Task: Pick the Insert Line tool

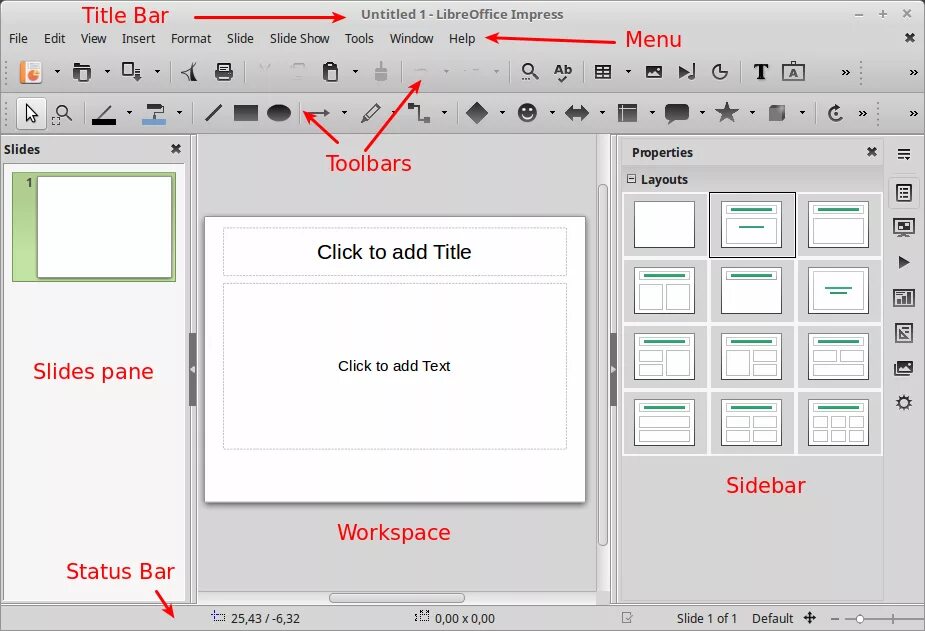Action: (x=213, y=113)
